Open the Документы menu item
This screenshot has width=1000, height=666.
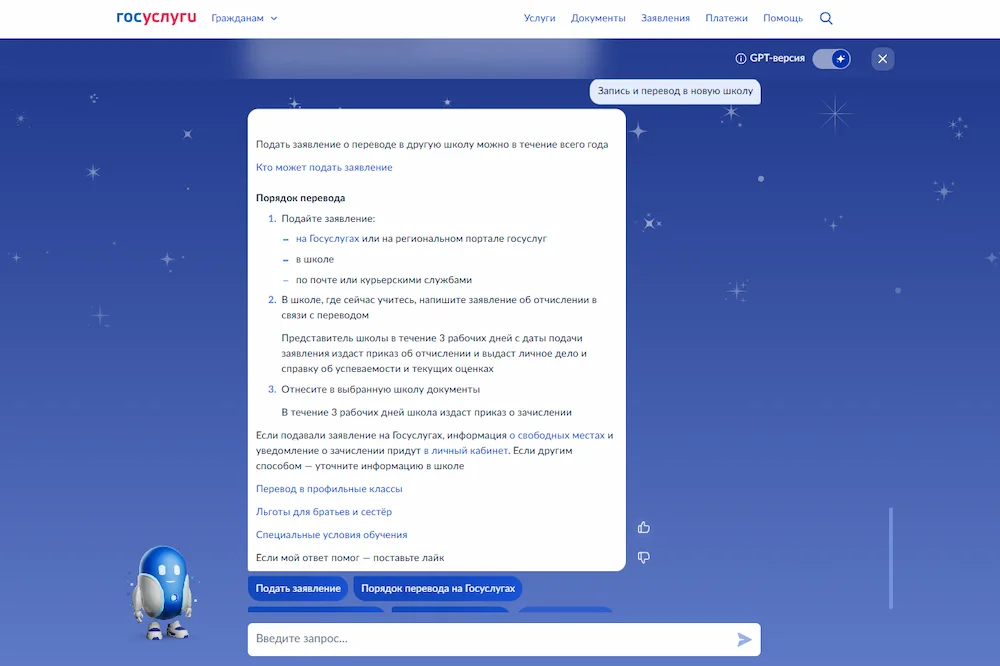(x=598, y=18)
